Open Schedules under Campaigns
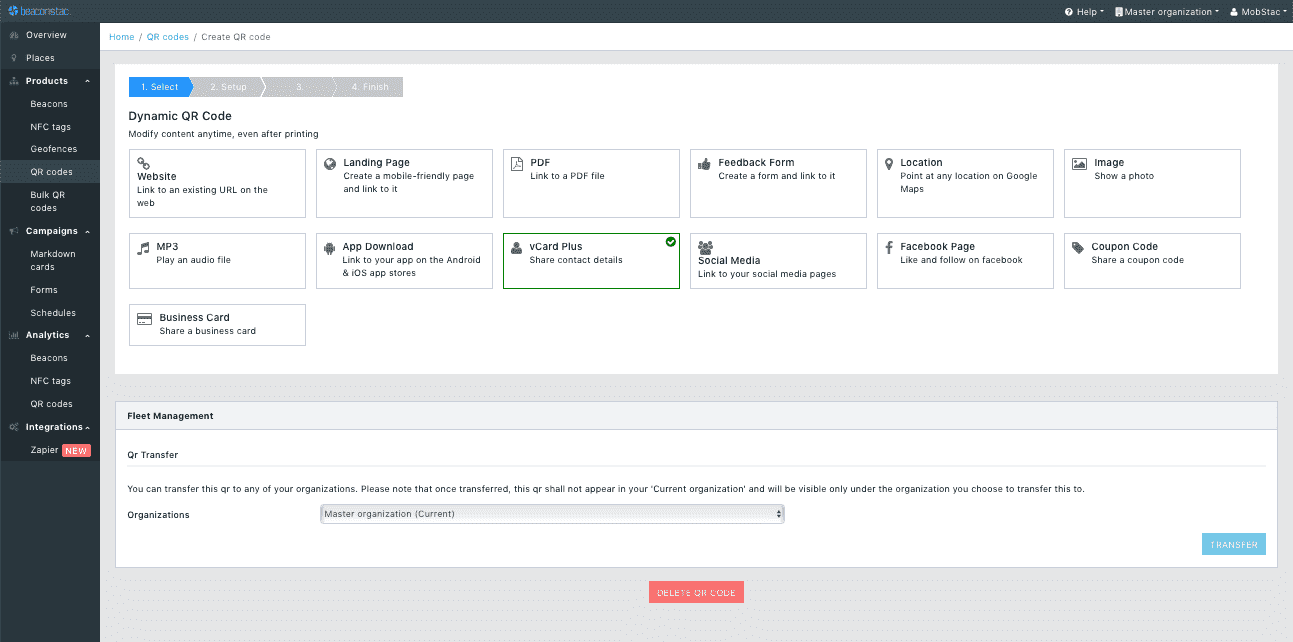The height and width of the screenshot is (642, 1293). coord(53,313)
